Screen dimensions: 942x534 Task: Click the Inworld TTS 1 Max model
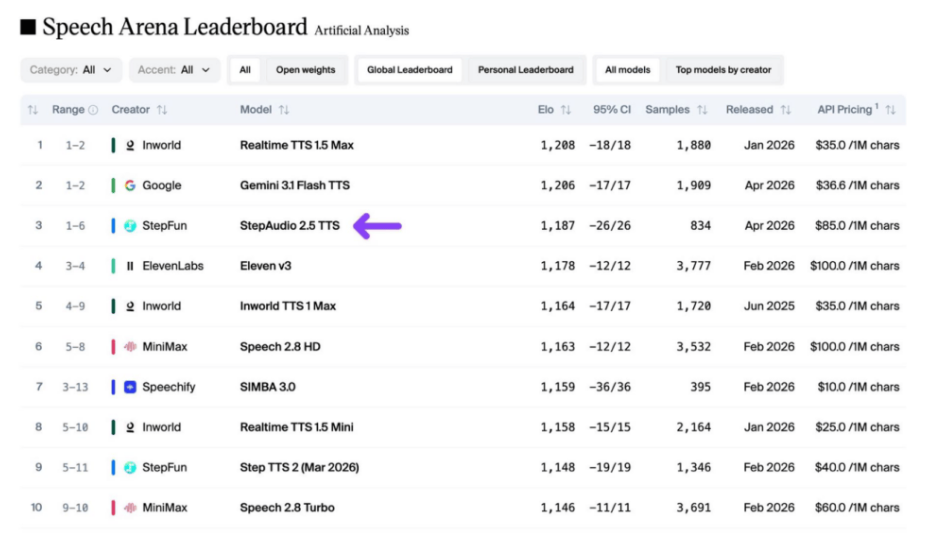click(288, 306)
